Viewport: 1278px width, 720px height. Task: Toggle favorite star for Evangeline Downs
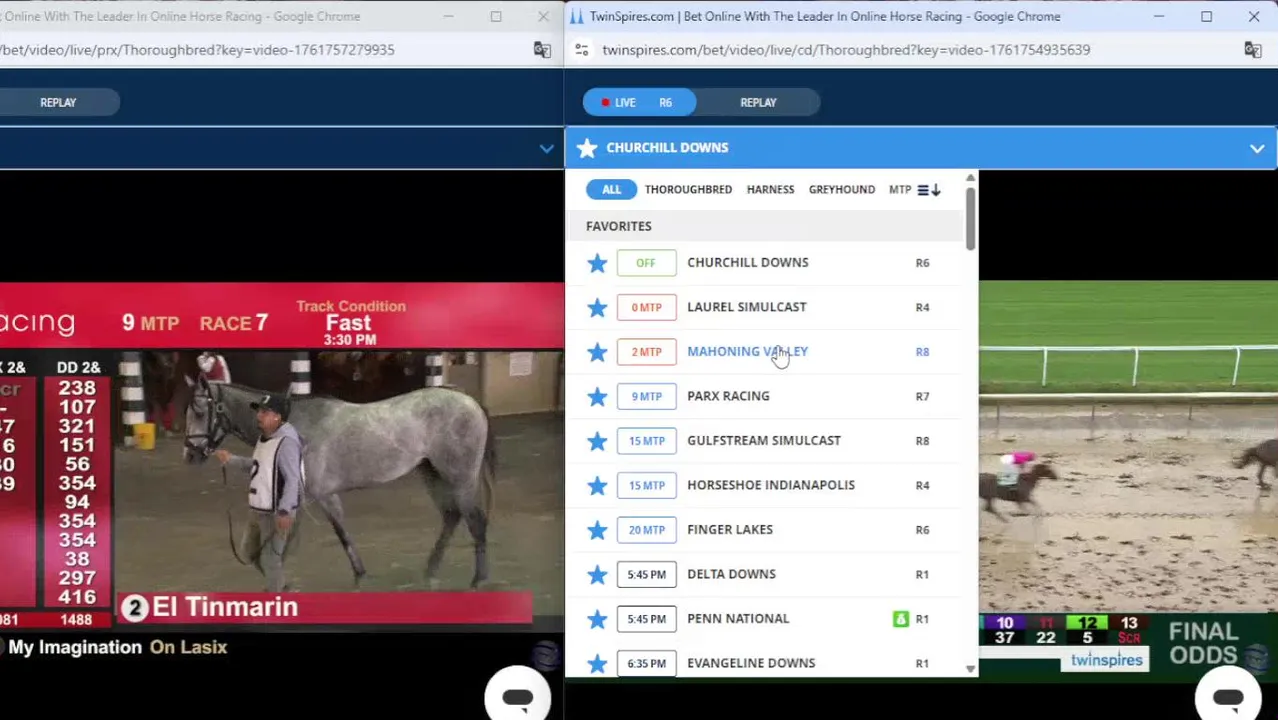(x=597, y=664)
